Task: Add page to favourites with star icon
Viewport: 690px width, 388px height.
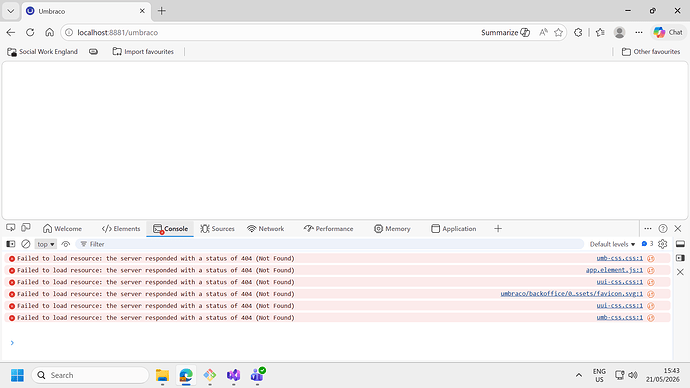Action: 558,33
